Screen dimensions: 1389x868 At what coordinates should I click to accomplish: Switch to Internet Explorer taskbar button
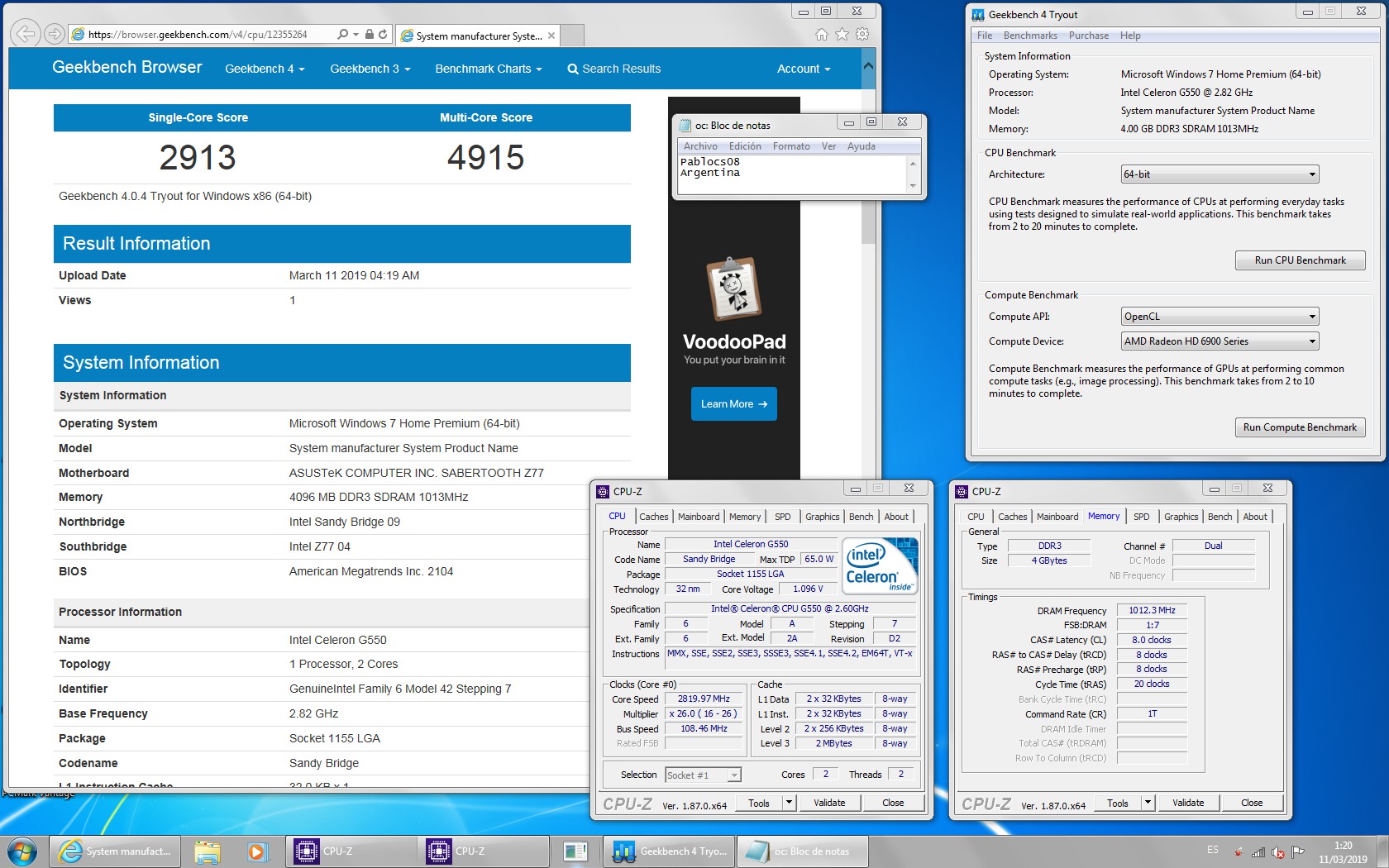(x=116, y=851)
